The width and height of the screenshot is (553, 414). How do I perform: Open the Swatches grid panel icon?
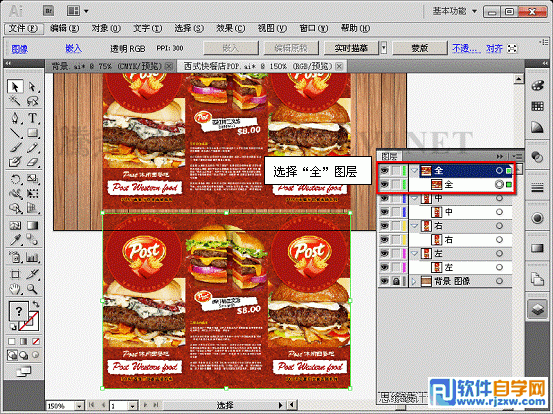point(537,106)
